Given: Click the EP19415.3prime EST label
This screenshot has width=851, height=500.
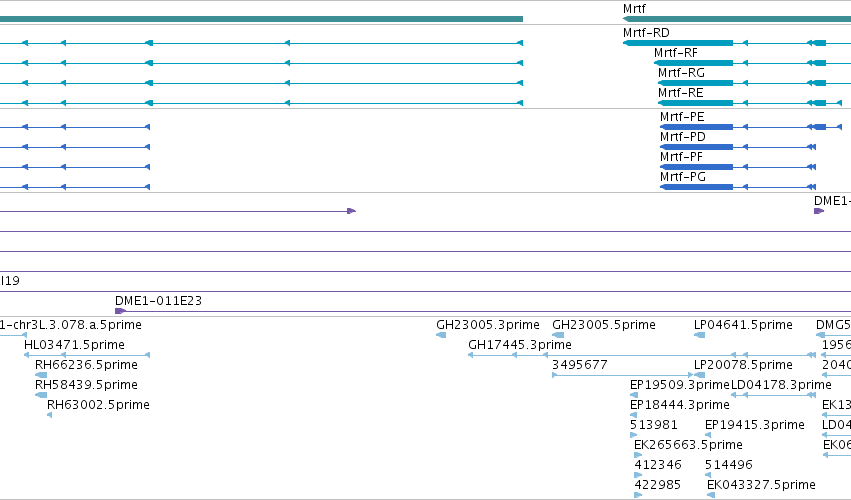Looking at the screenshot, I should point(754,425).
